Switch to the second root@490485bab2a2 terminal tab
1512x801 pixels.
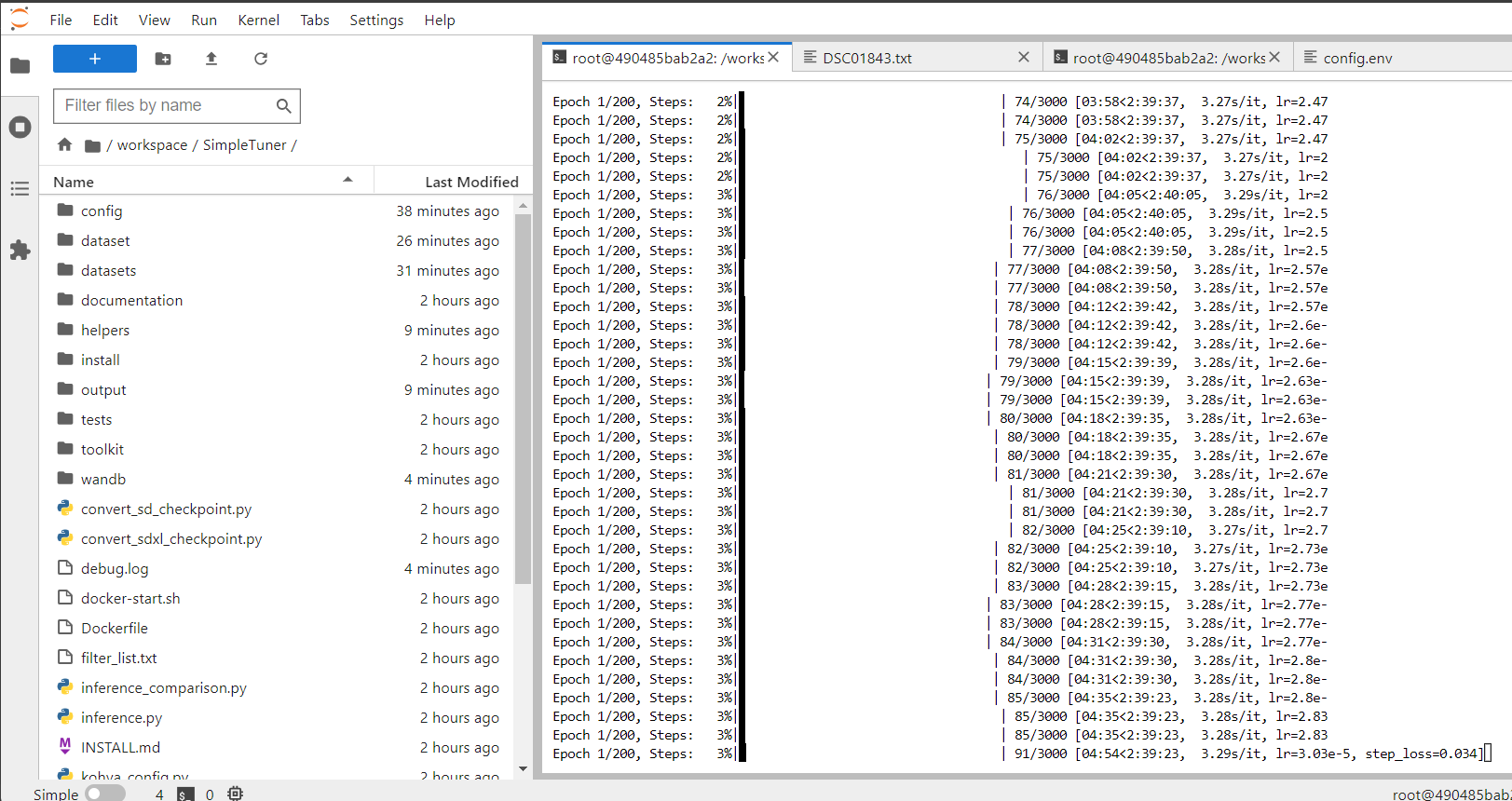tap(1168, 58)
